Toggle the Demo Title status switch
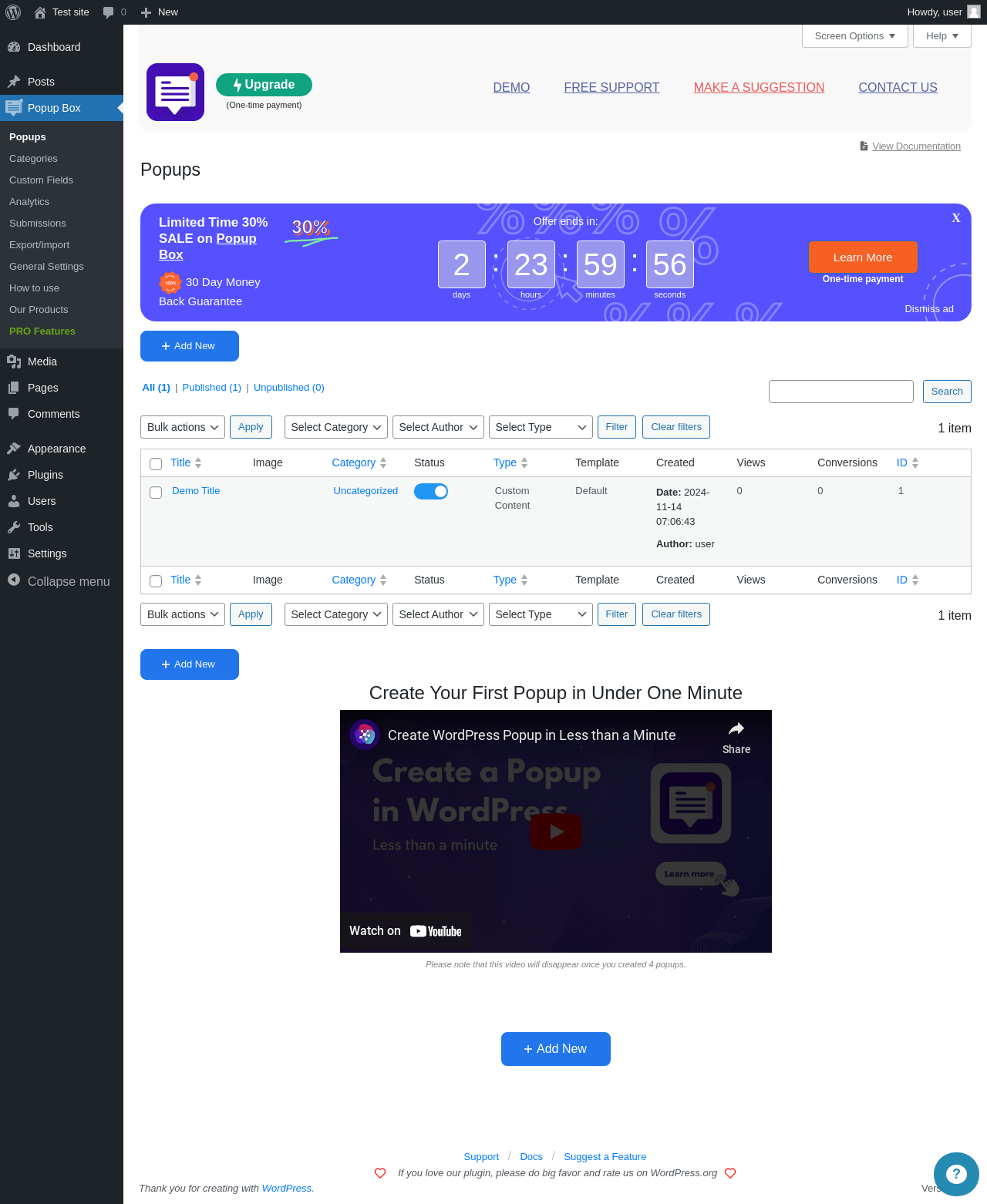 click(x=431, y=491)
